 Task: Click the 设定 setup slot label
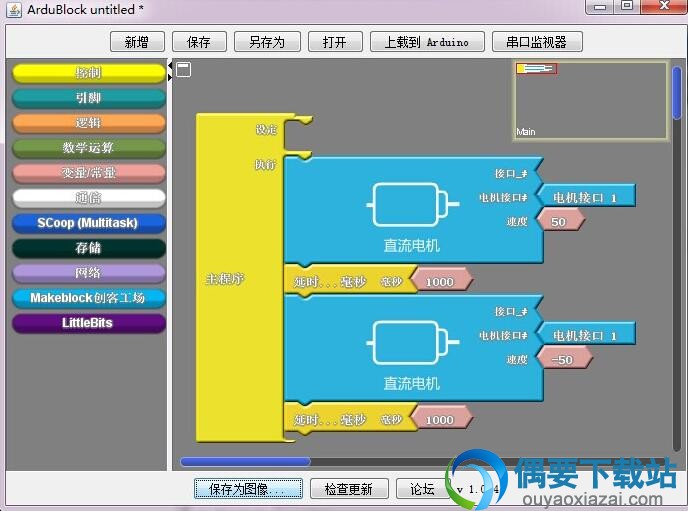tap(266, 129)
